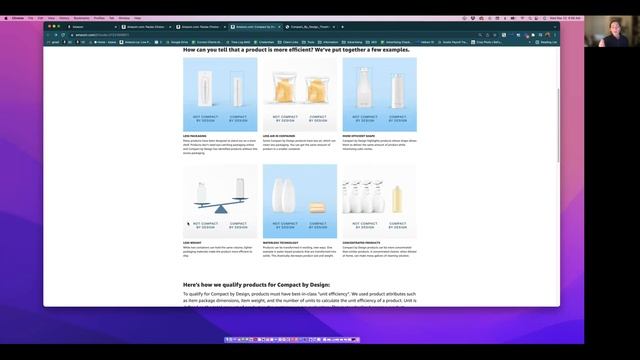Open the Google Drive bookmark
640x360 pixels.
point(178,42)
